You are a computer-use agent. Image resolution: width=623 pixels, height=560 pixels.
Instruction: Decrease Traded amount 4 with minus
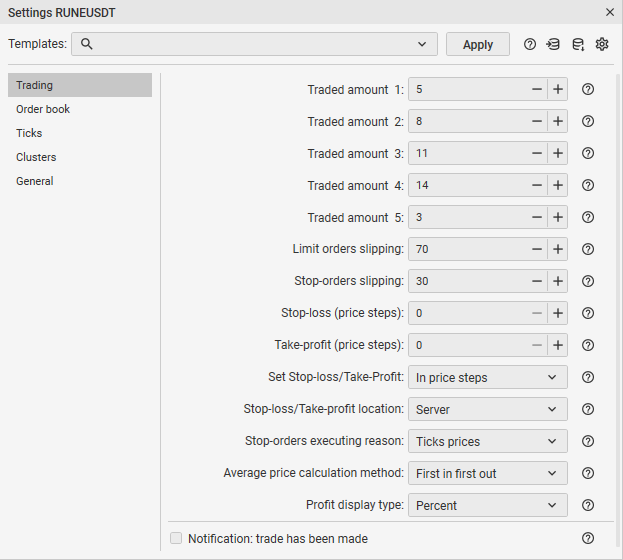[x=537, y=185]
